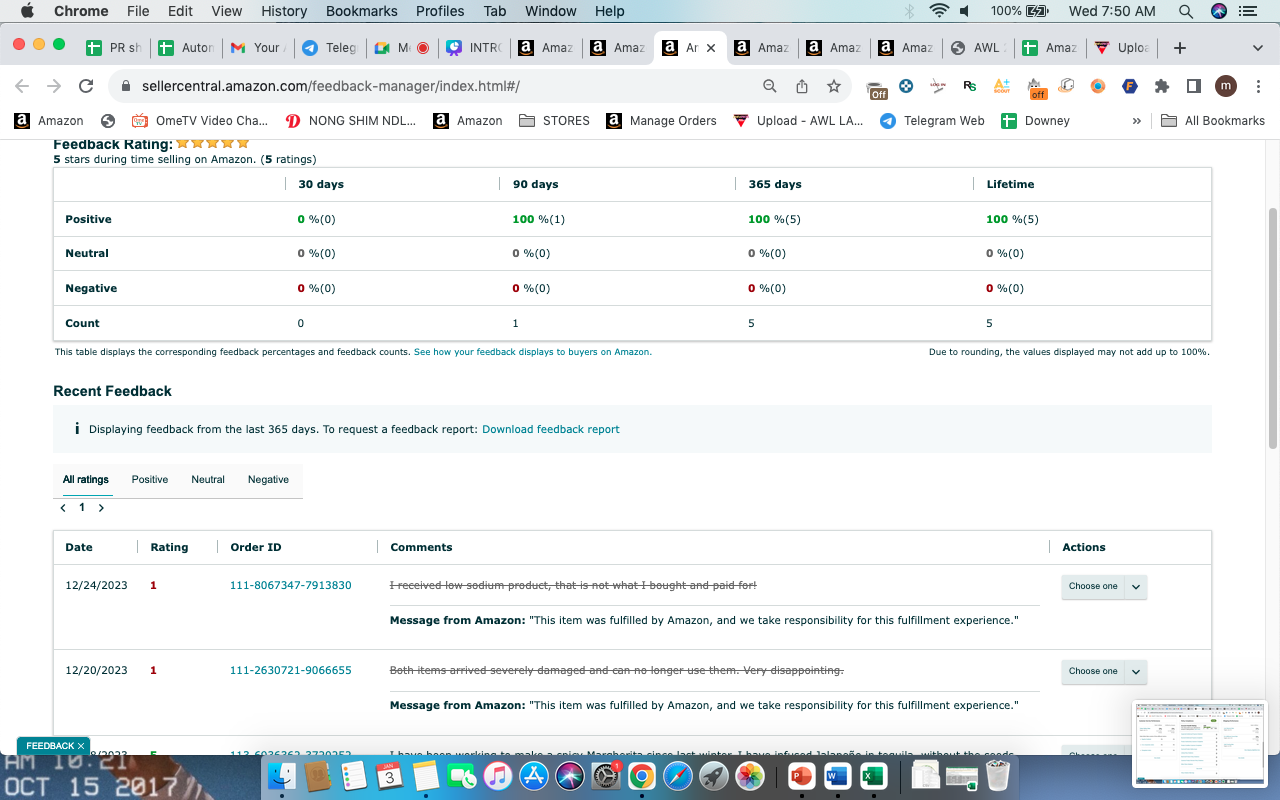Click the browser back arrow
Screen dimensions: 1280x800
22,86
